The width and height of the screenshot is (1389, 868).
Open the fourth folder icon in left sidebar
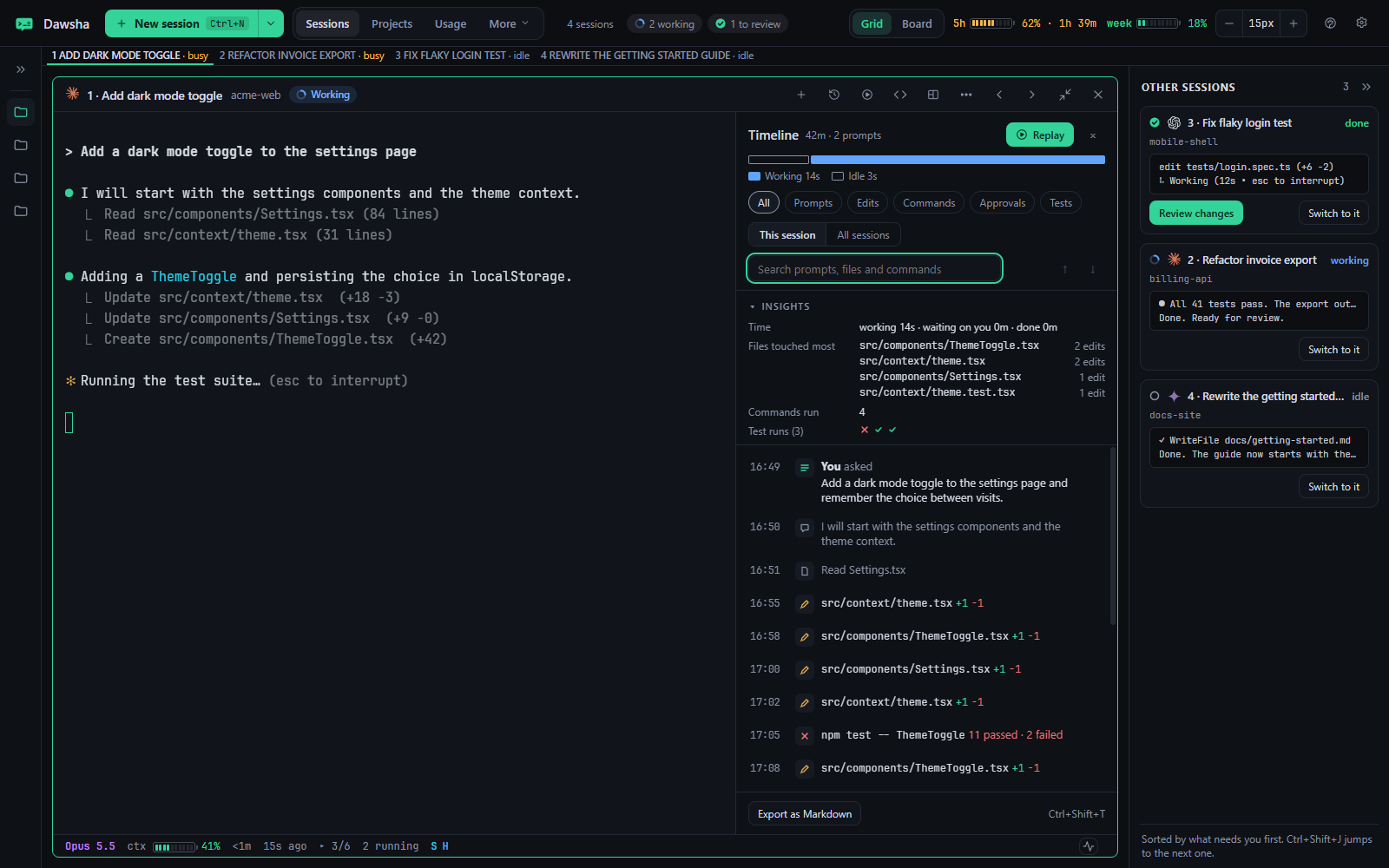pos(21,211)
